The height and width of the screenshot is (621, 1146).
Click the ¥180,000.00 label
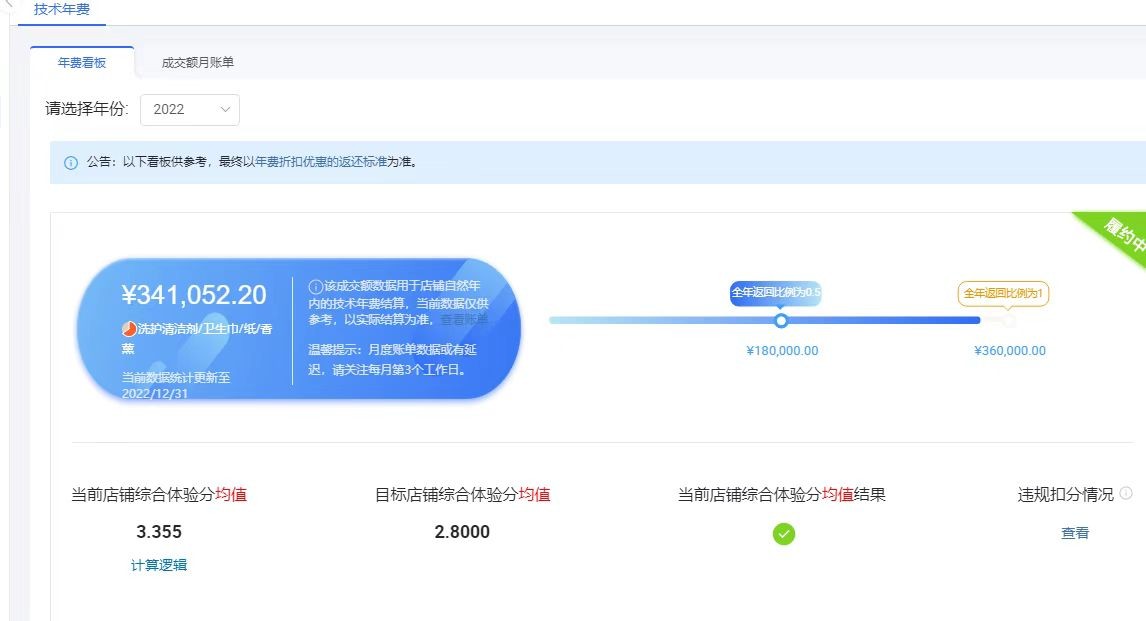pyautogui.click(x=782, y=351)
